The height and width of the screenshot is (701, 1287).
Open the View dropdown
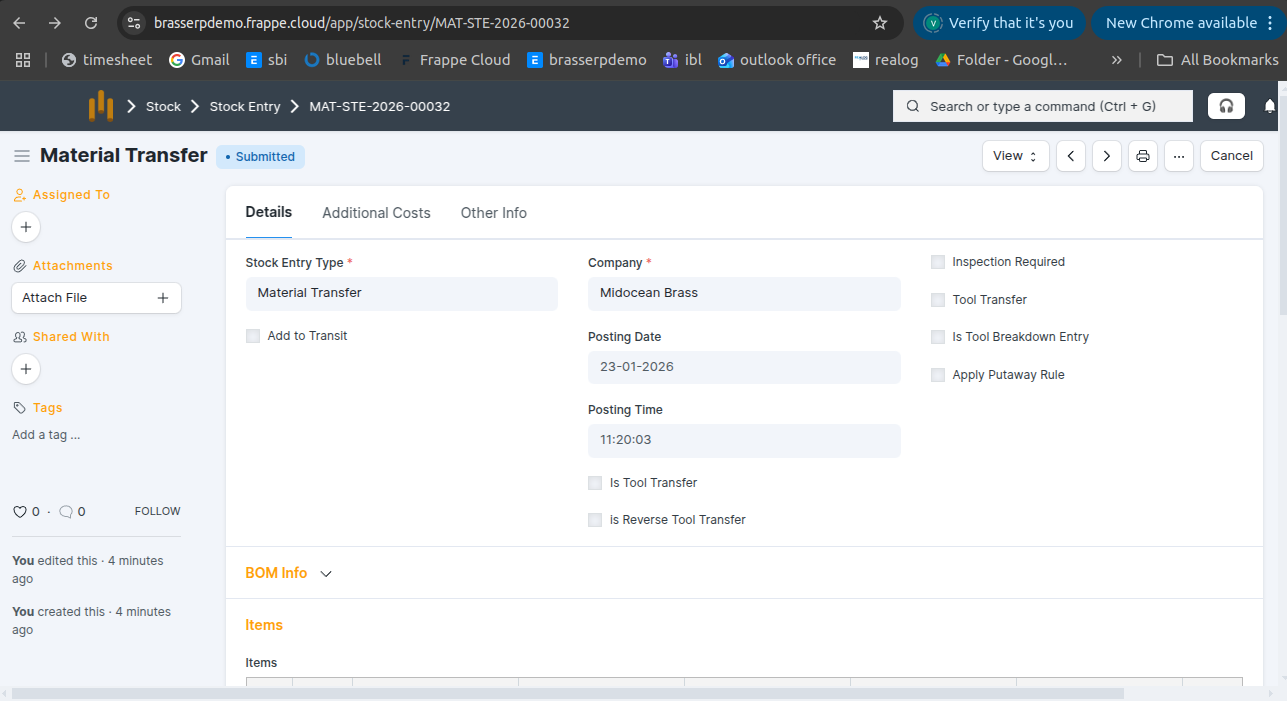point(1015,156)
